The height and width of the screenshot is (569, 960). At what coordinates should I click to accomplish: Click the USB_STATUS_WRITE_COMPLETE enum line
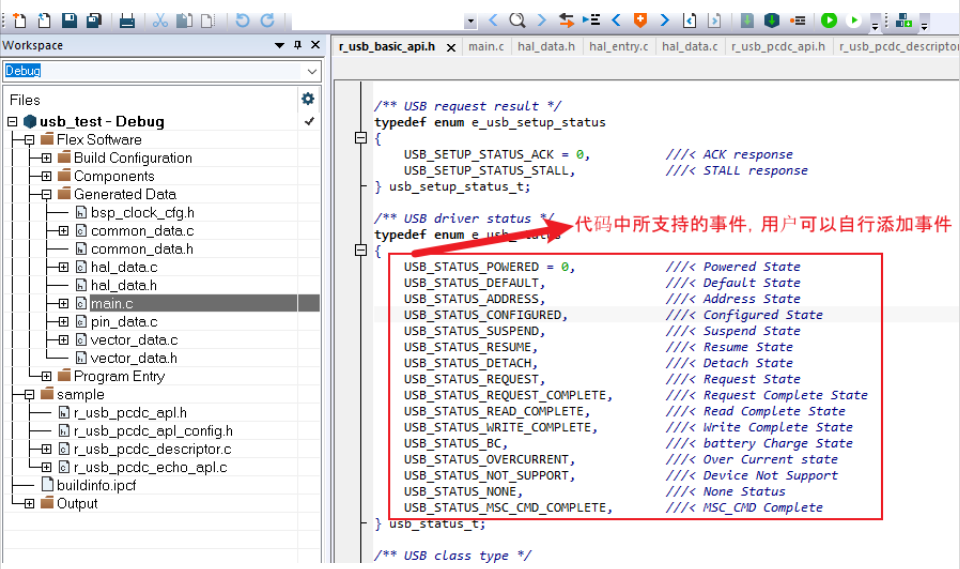[500, 427]
